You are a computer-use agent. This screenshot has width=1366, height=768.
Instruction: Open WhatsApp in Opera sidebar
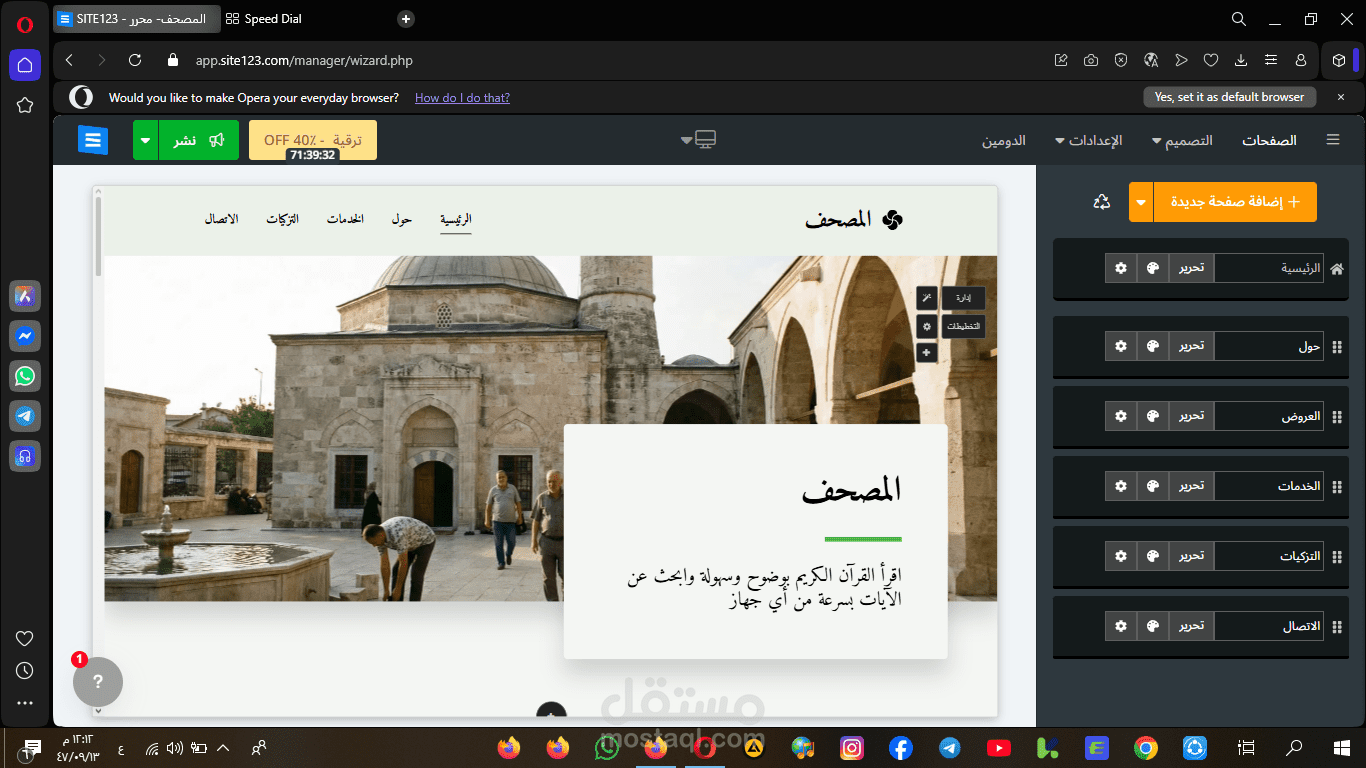click(x=25, y=376)
